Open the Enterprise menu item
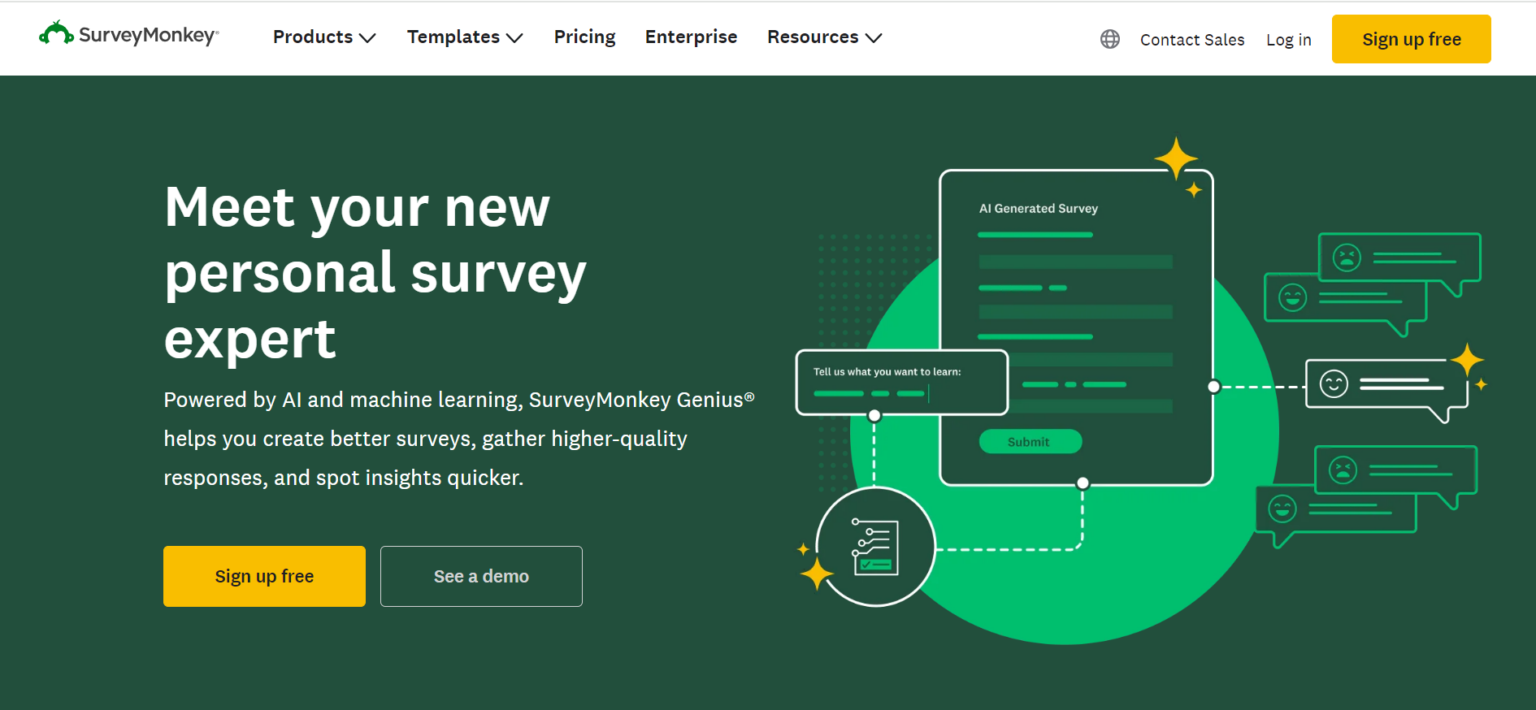1536x710 pixels. click(691, 37)
